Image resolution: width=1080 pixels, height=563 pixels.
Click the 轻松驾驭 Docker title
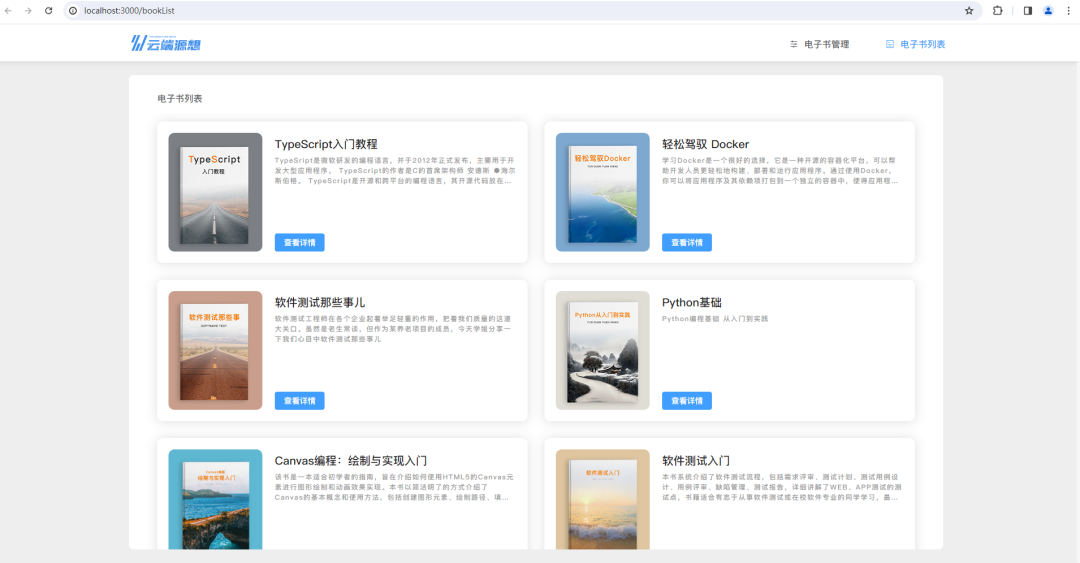pyautogui.click(x=705, y=144)
